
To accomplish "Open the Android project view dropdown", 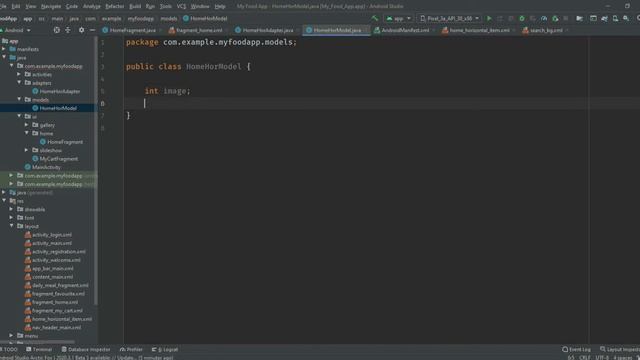I will [x=16, y=30].
